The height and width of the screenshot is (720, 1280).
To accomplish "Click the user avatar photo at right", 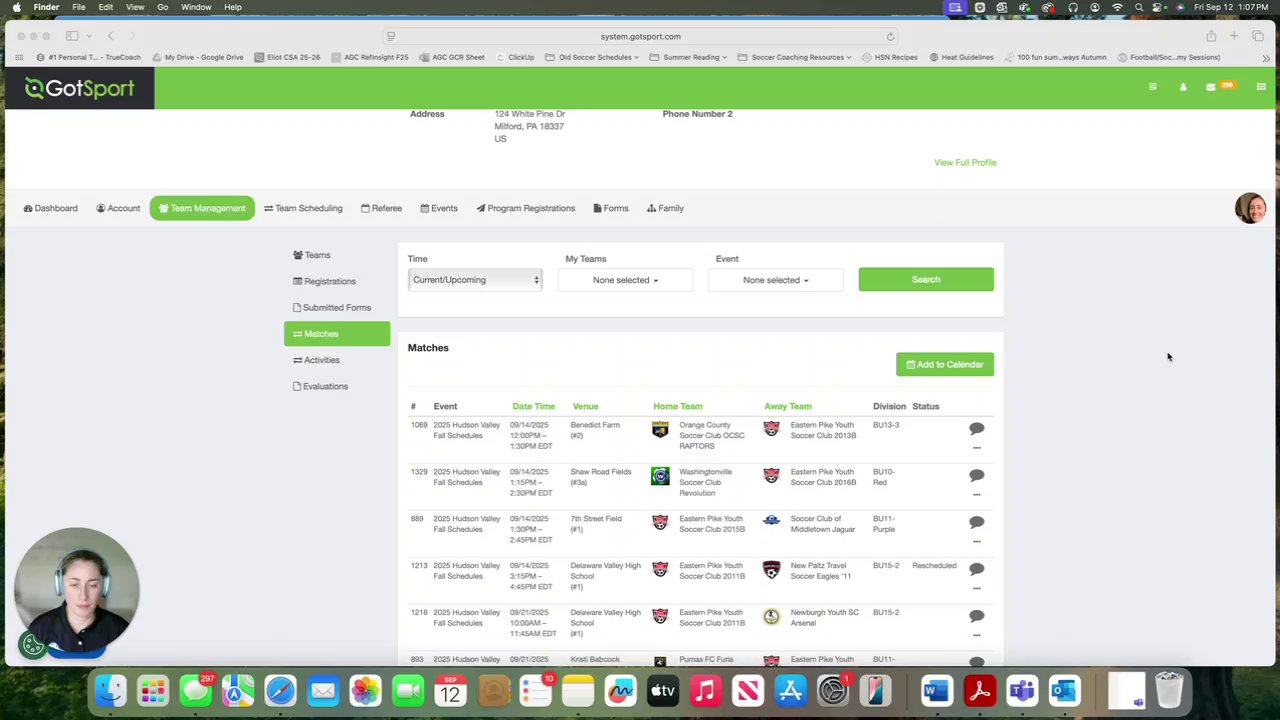I will pos(1250,208).
